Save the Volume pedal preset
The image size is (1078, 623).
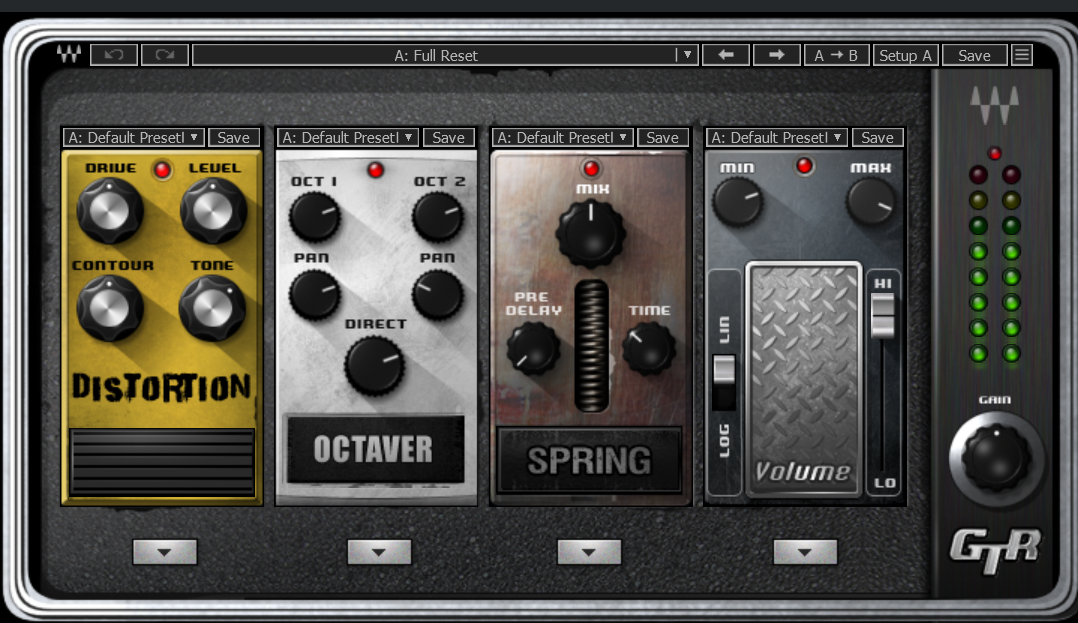point(877,138)
